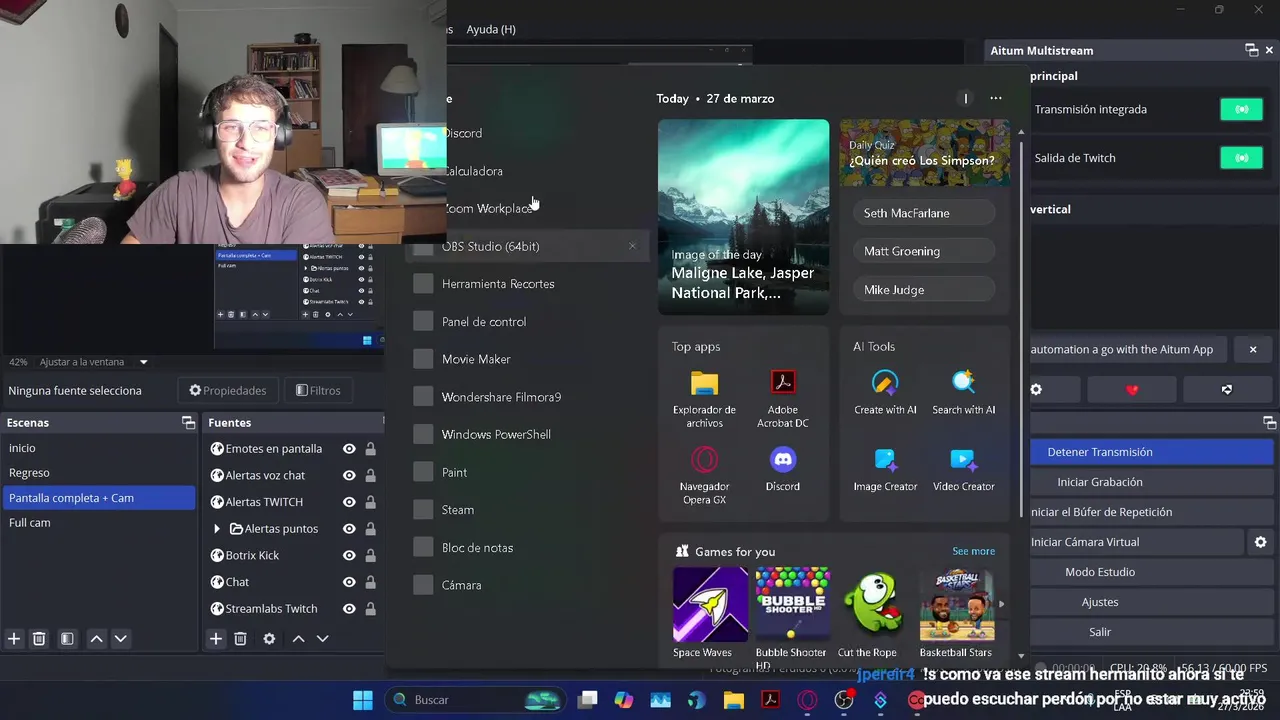Toggle the Salida de Twitch output
Screen dimensions: 1280x720
1241,158
